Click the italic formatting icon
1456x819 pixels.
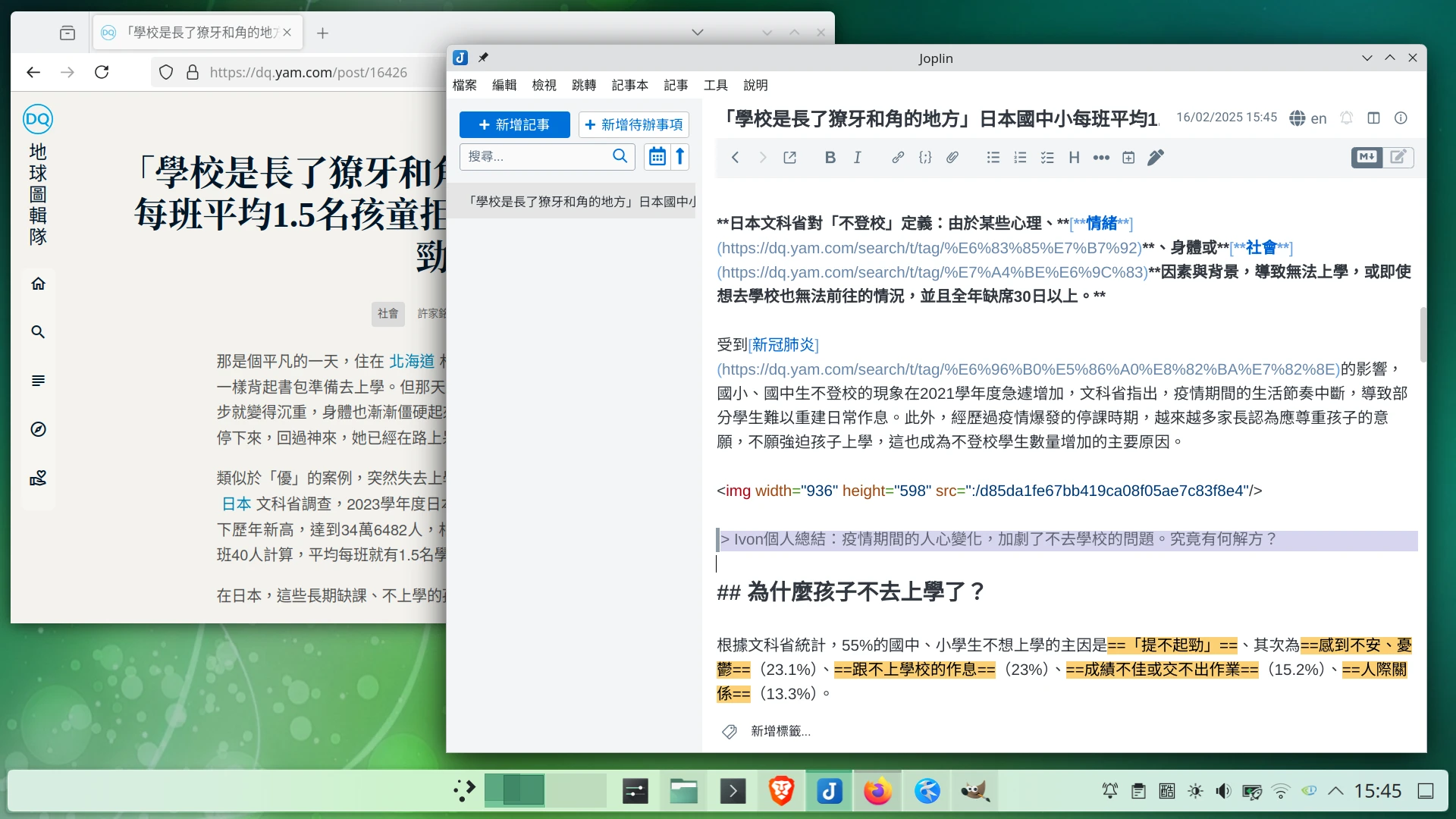(x=857, y=158)
